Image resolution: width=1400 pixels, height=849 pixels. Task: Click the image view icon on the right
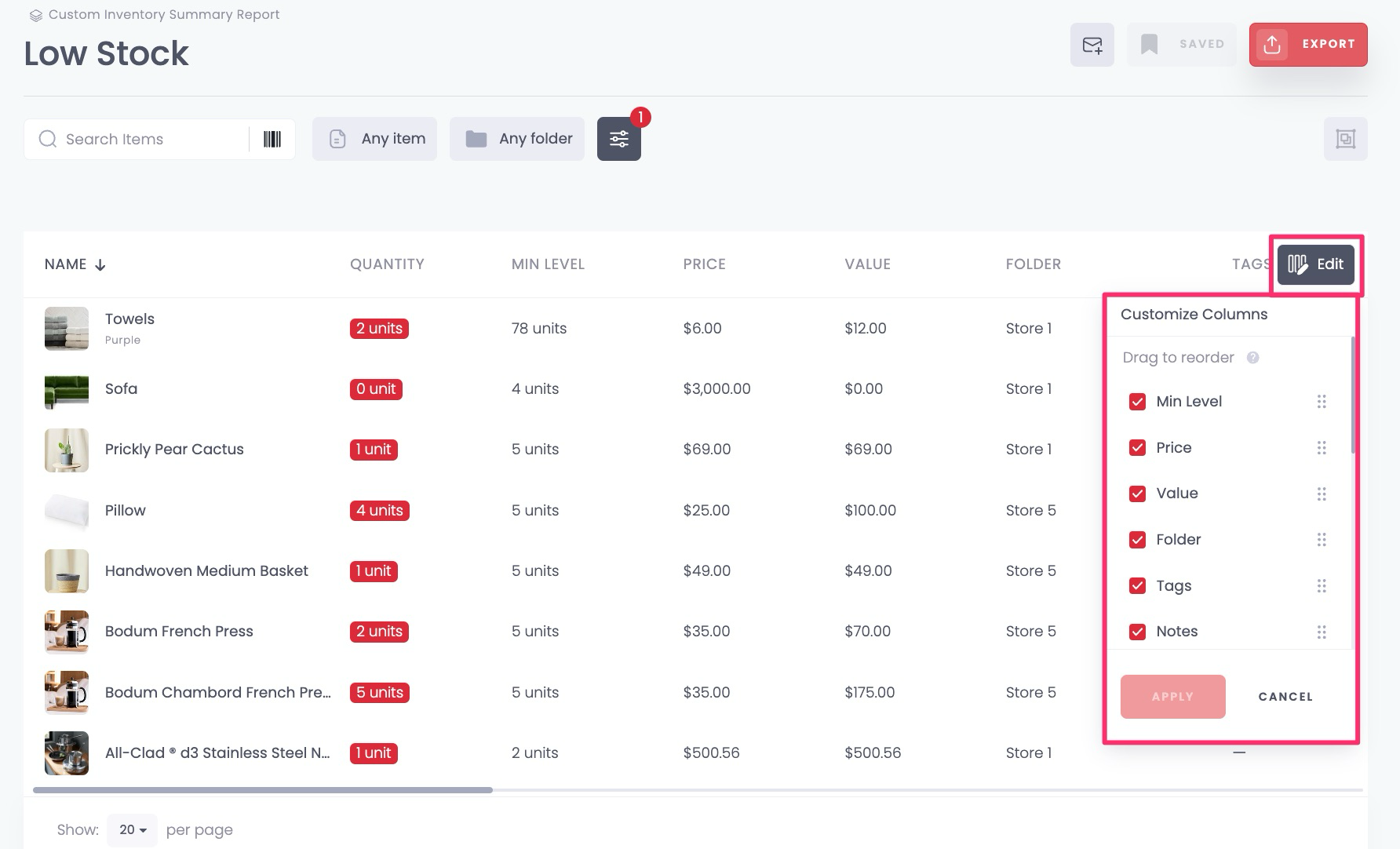coord(1346,139)
